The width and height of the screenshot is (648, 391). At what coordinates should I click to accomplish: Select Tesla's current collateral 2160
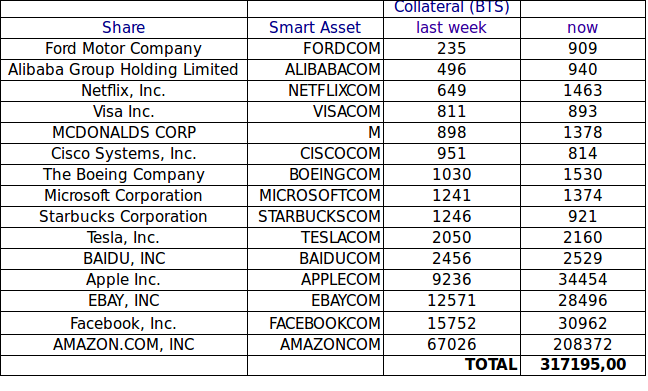point(582,238)
